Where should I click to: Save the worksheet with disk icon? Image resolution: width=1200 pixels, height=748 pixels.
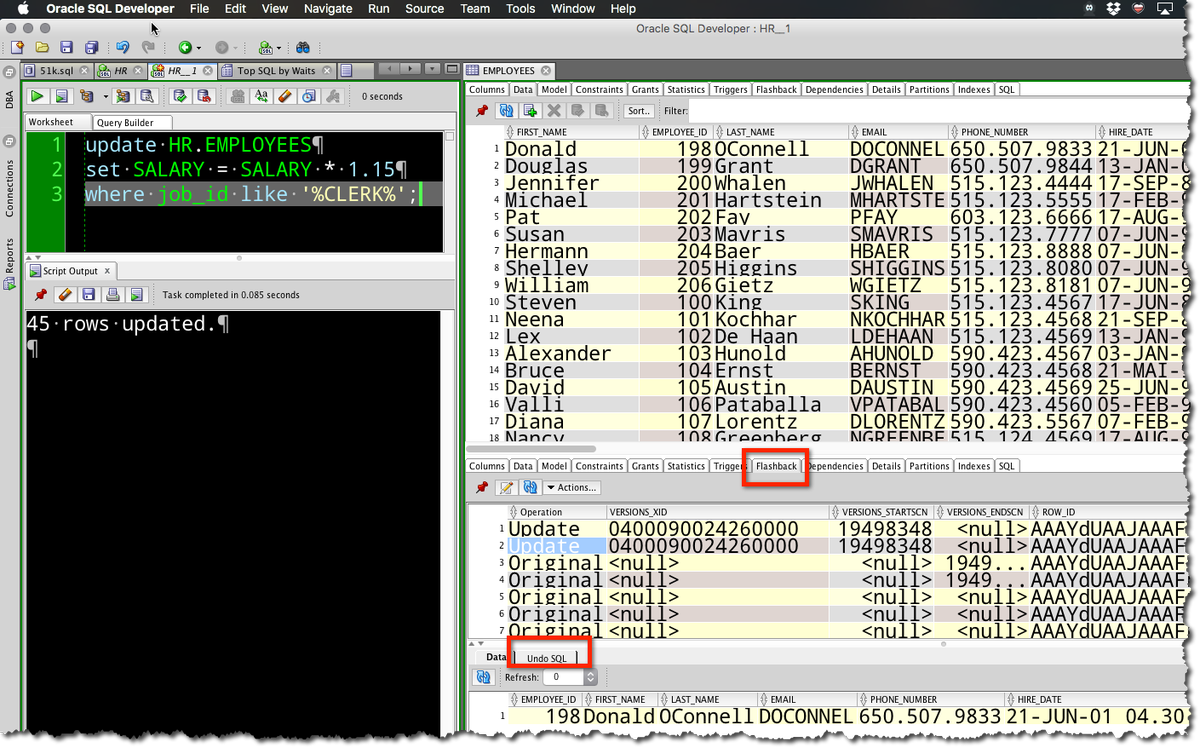[67, 47]
